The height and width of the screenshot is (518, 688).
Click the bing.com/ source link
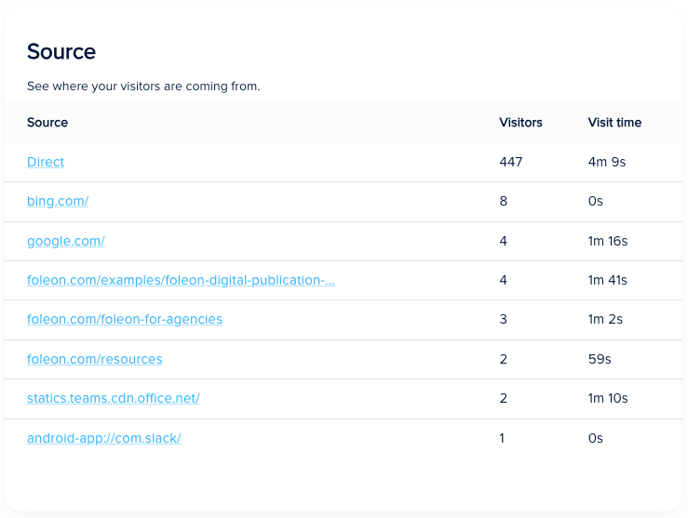58,201
